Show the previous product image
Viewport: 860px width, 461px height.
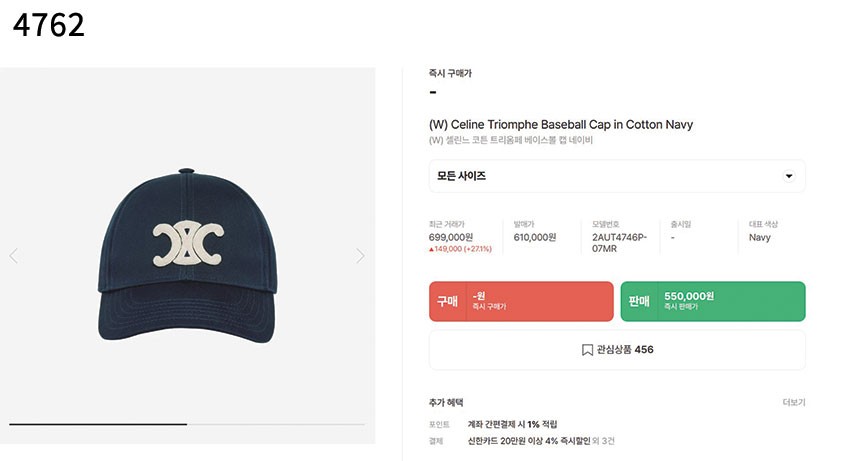14,256
